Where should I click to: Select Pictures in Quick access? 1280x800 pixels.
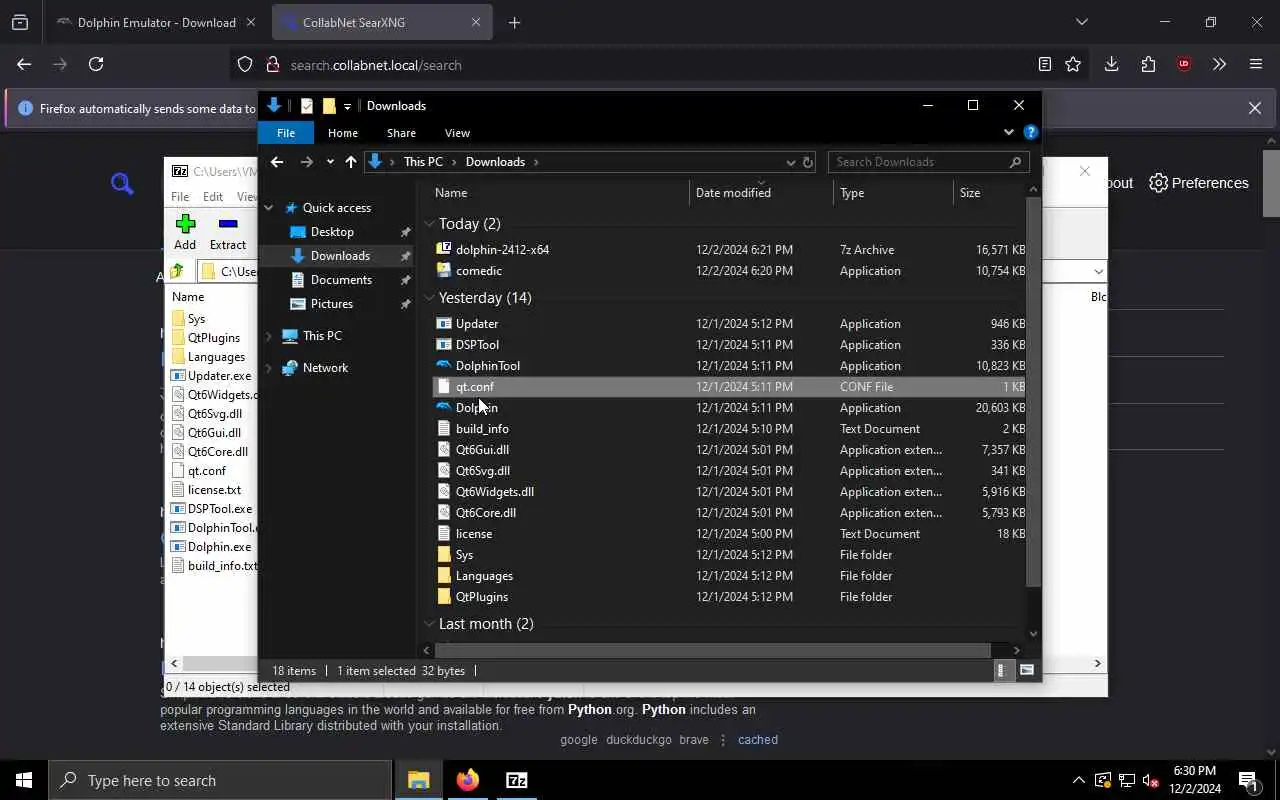coord(331,304)
